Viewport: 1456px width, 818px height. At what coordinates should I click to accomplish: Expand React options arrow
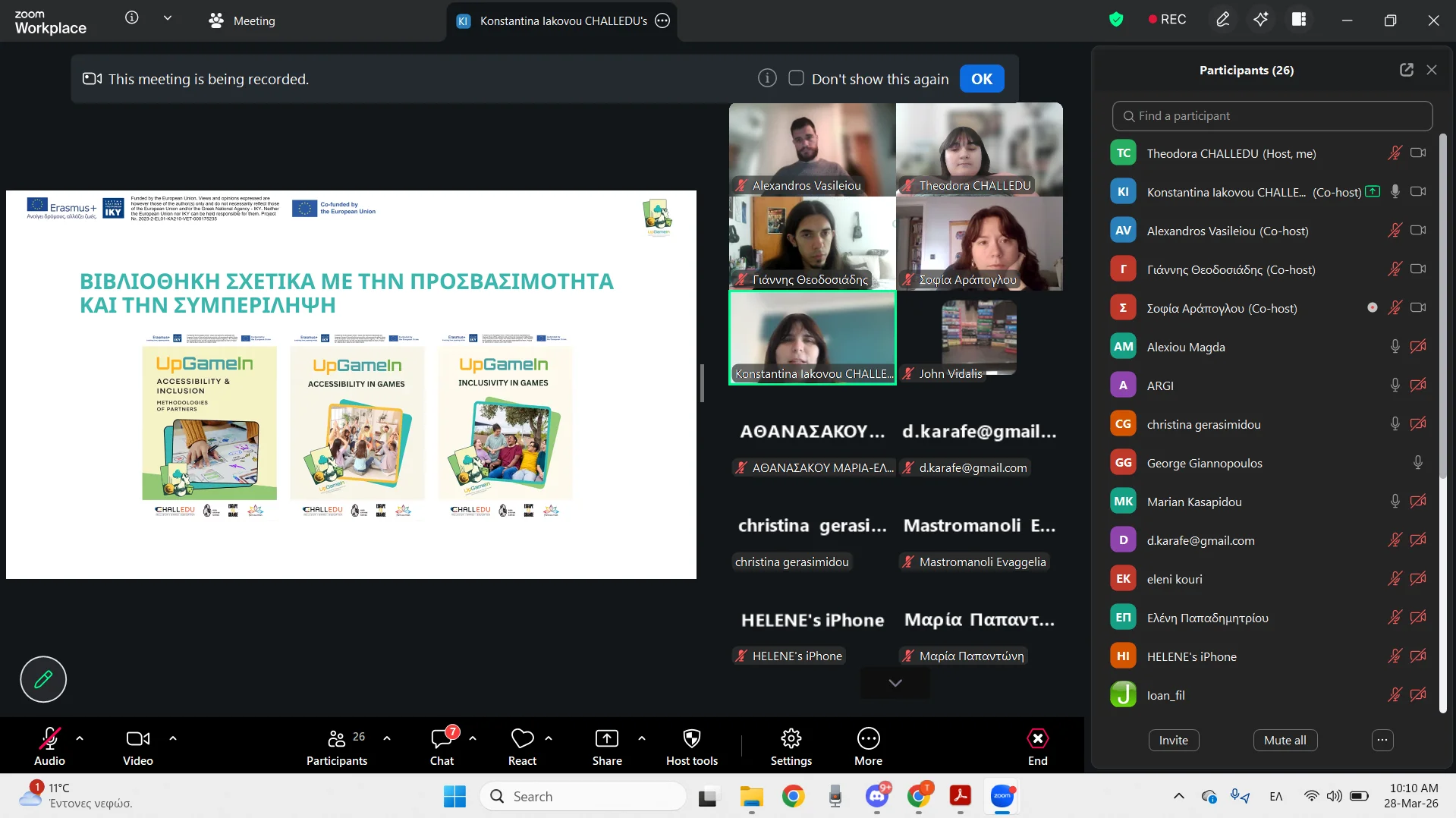point(549,738)
